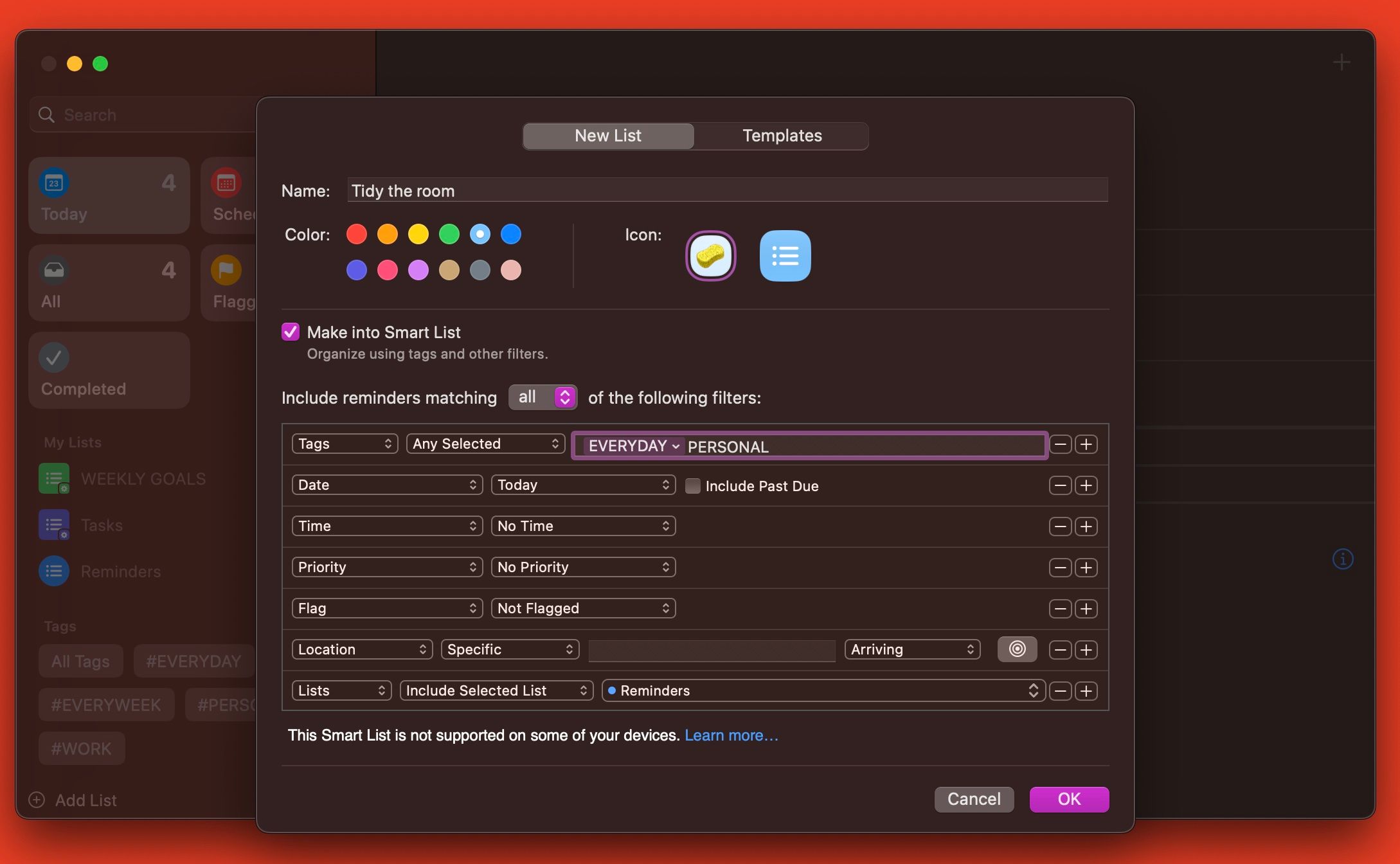Change the Date filter from Today
The image size is (1400, 864).
coord(583,485)
